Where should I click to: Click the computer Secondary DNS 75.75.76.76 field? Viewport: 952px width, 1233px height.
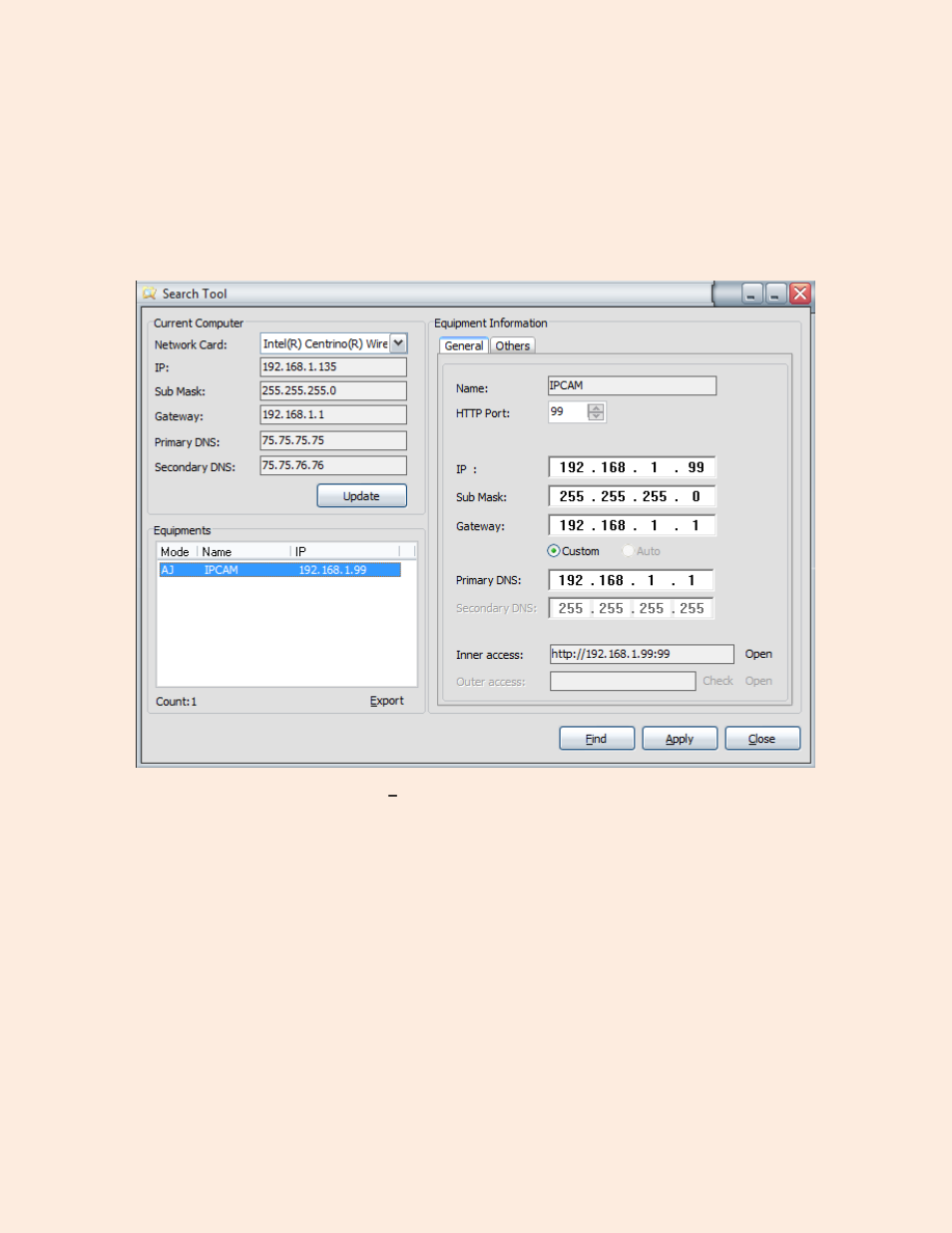[333, 465]
